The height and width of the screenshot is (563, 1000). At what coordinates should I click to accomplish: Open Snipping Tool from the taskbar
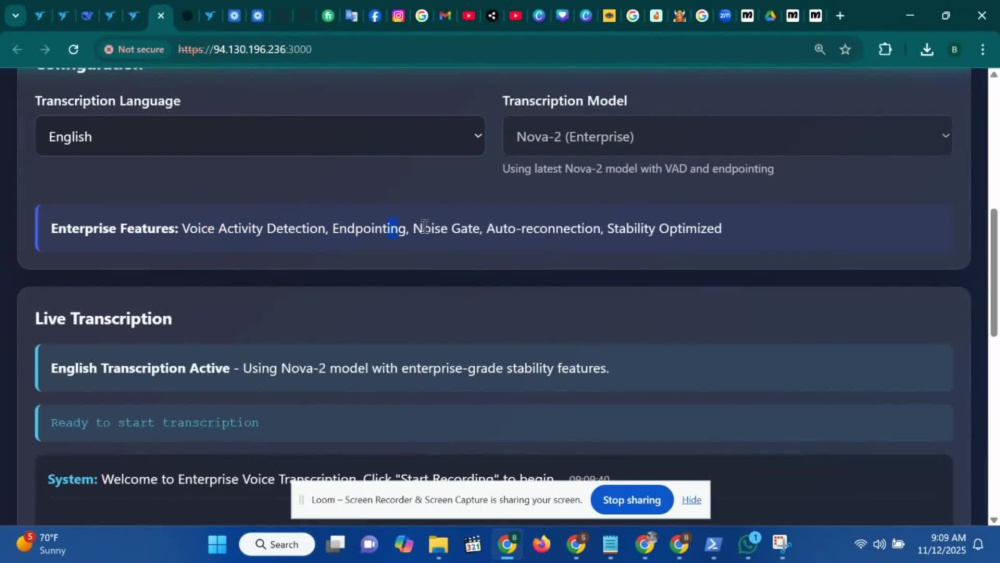pyautogui.click(x=781, y=544)
